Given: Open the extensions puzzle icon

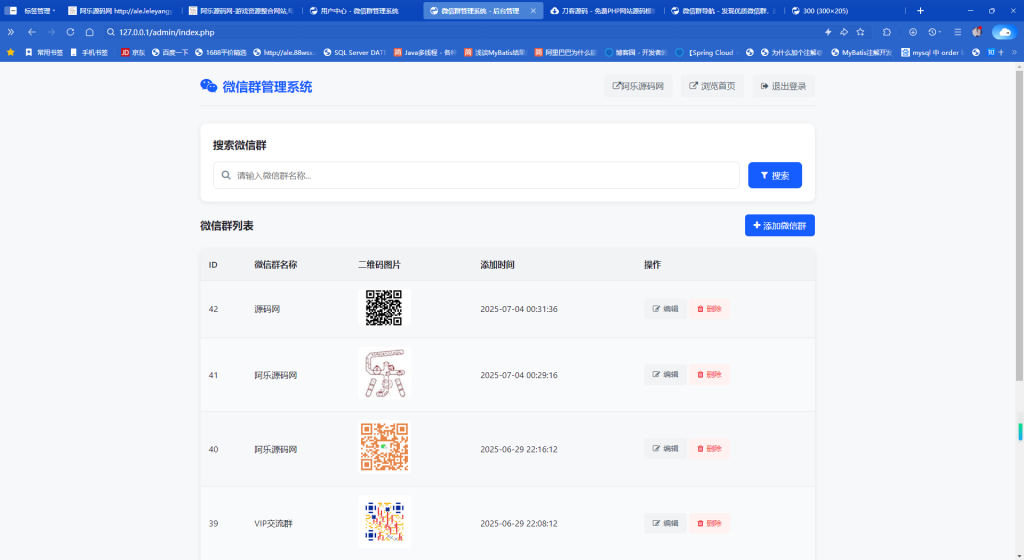Looking at the screenshot, I should point(886,32).
